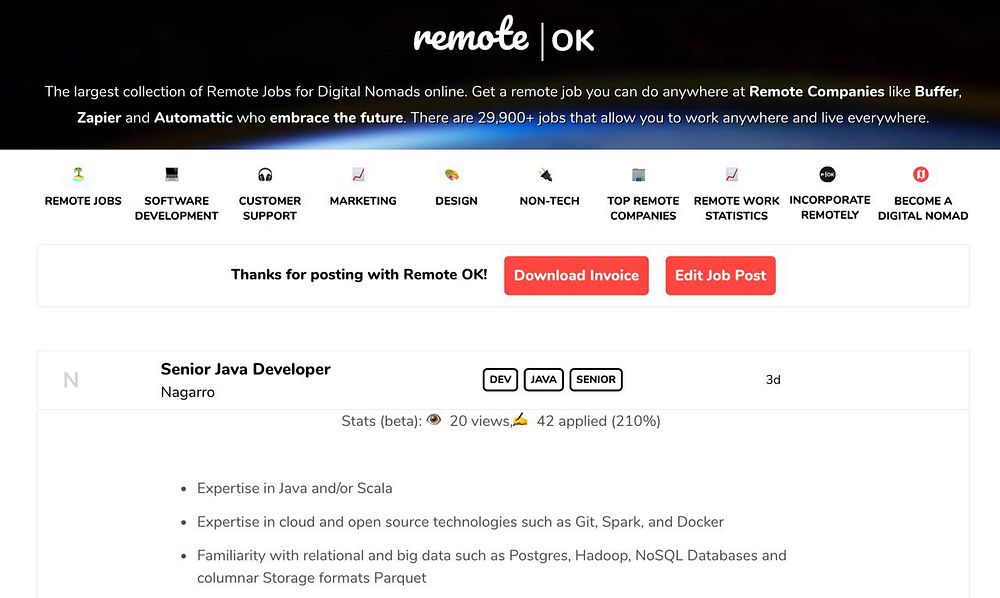Viewport: 1000px width, 598px height.
Task: Click the Nagarro N company logo
Action: point(71,380)
